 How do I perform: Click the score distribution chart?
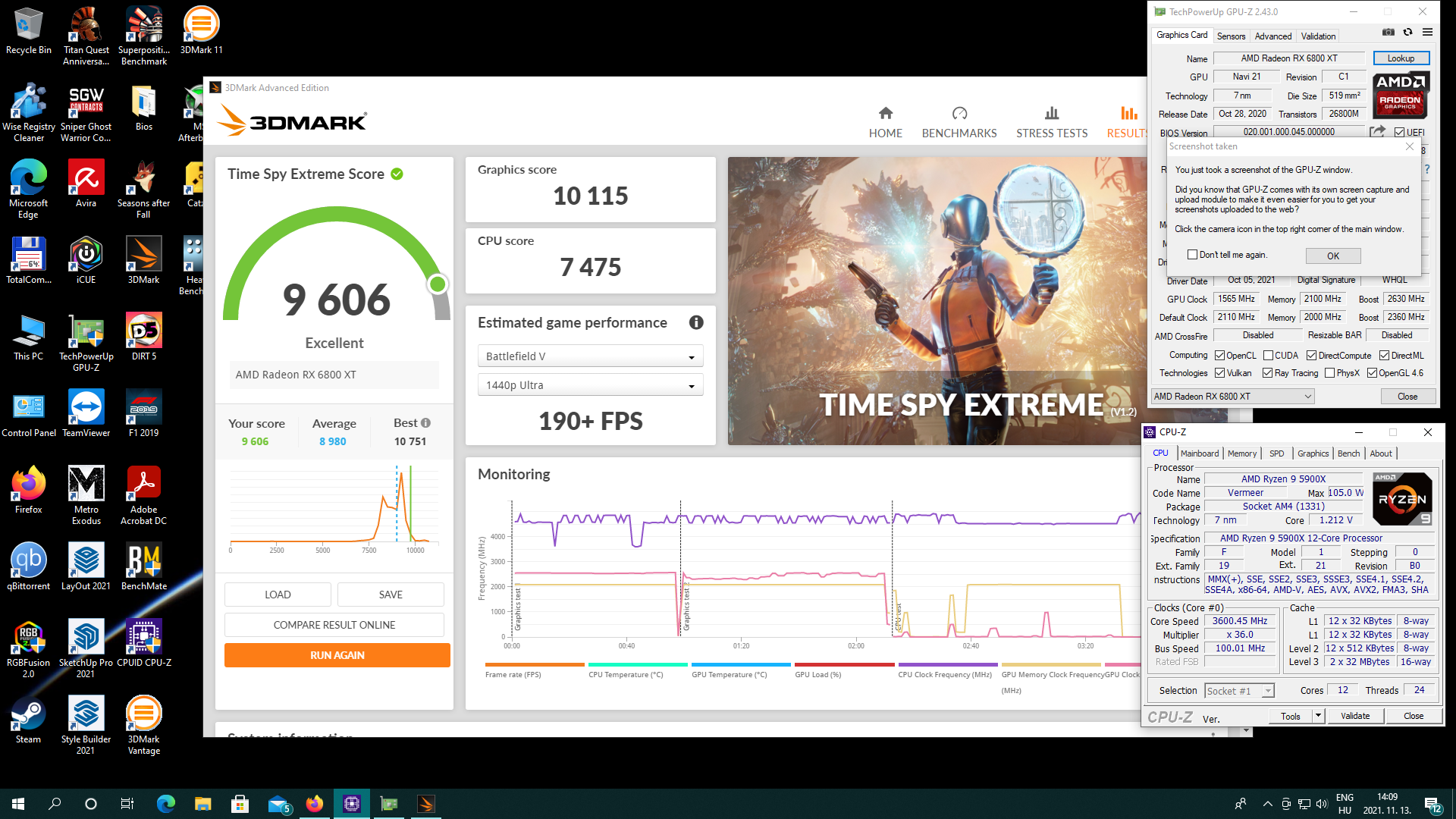pyautogui.click(x=334, y=509)
